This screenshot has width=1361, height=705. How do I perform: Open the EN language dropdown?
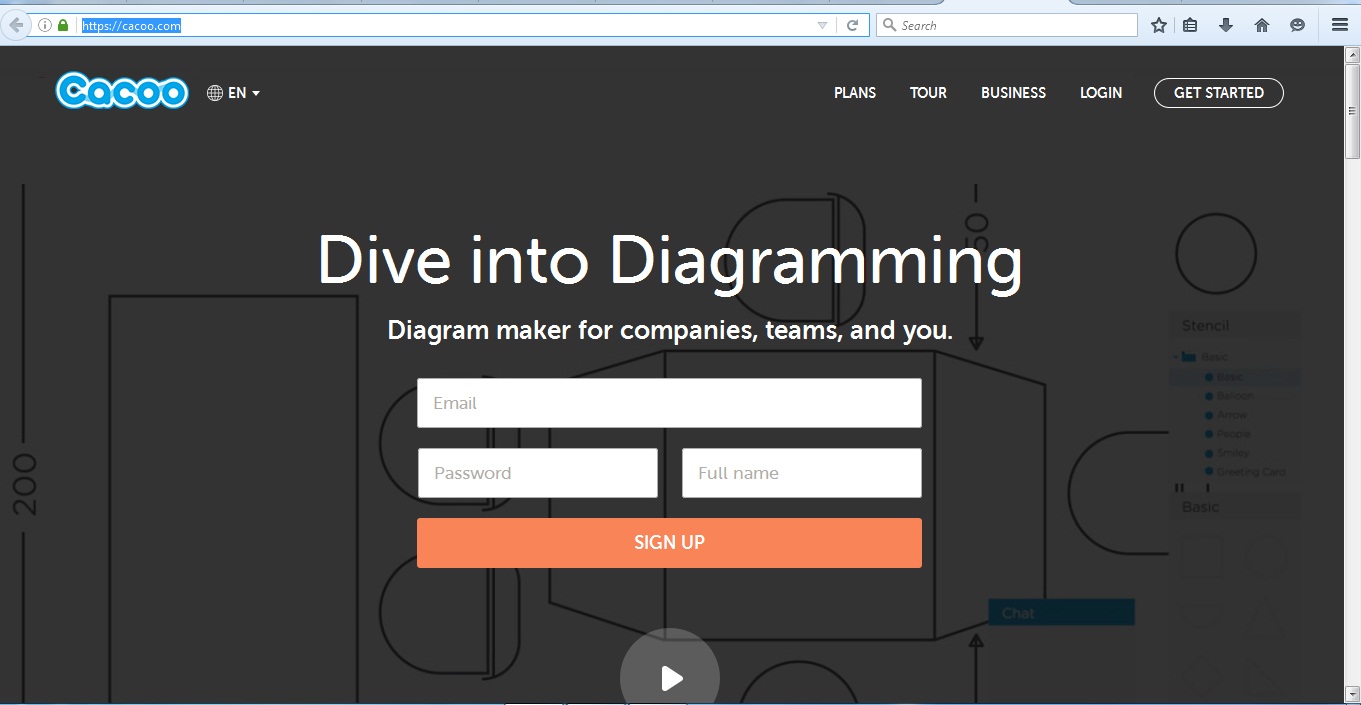234,93
